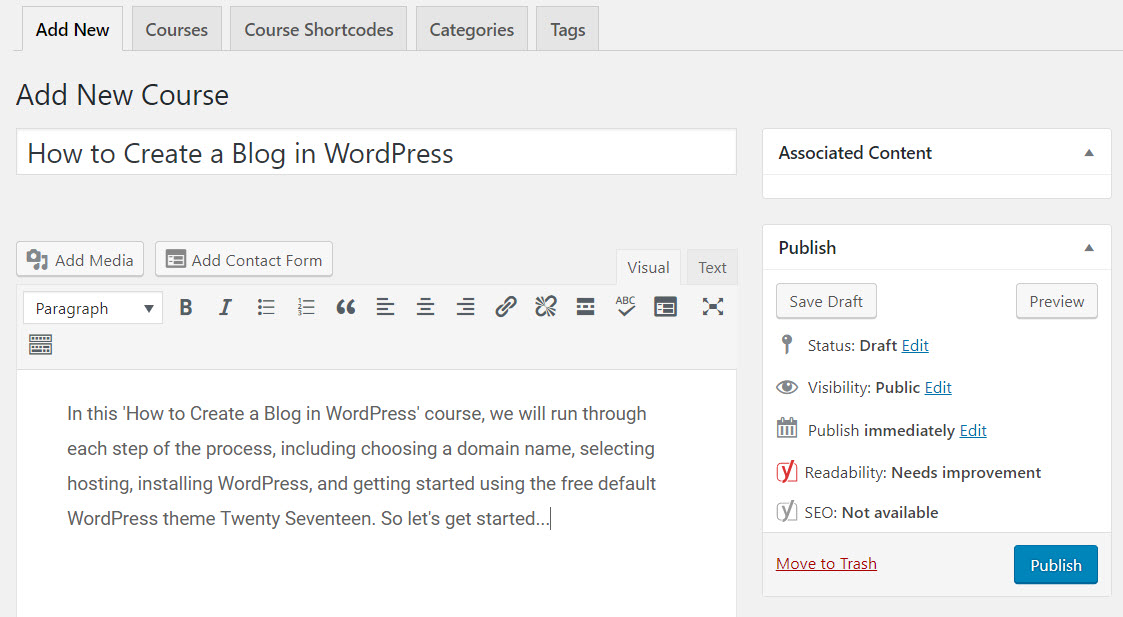
Task: Insert a numbered list
Action: (306, 307)
